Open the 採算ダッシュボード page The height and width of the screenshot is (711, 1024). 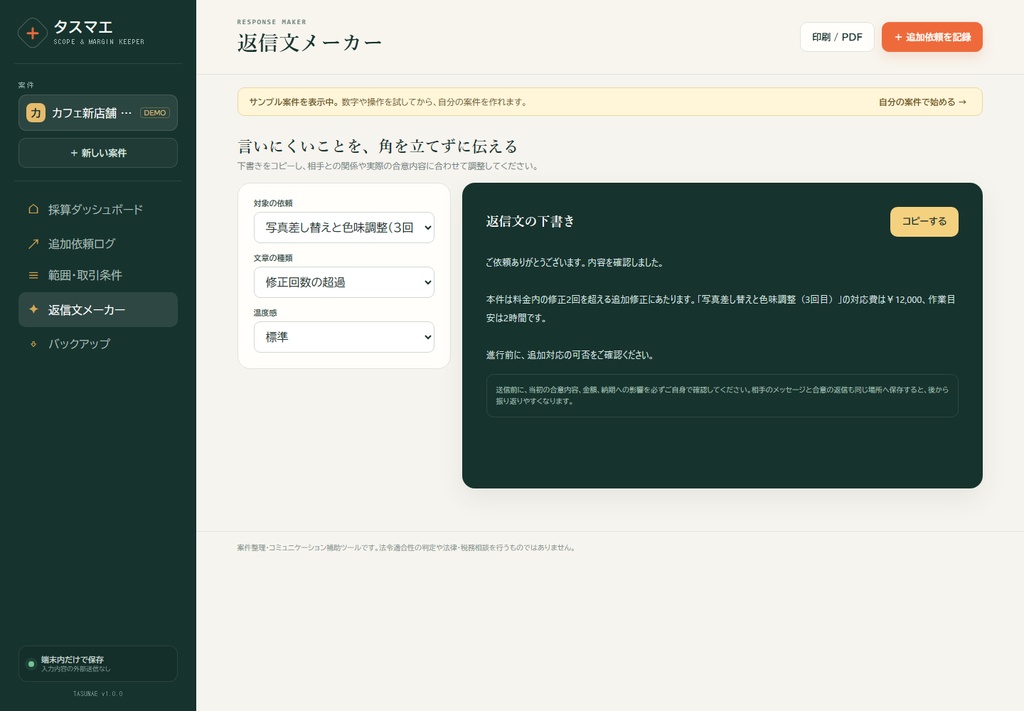coord(98,209)
